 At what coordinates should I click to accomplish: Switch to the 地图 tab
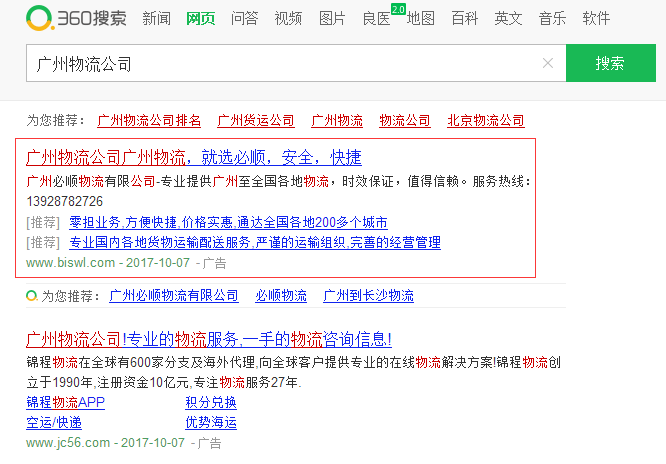pos(420,18)
